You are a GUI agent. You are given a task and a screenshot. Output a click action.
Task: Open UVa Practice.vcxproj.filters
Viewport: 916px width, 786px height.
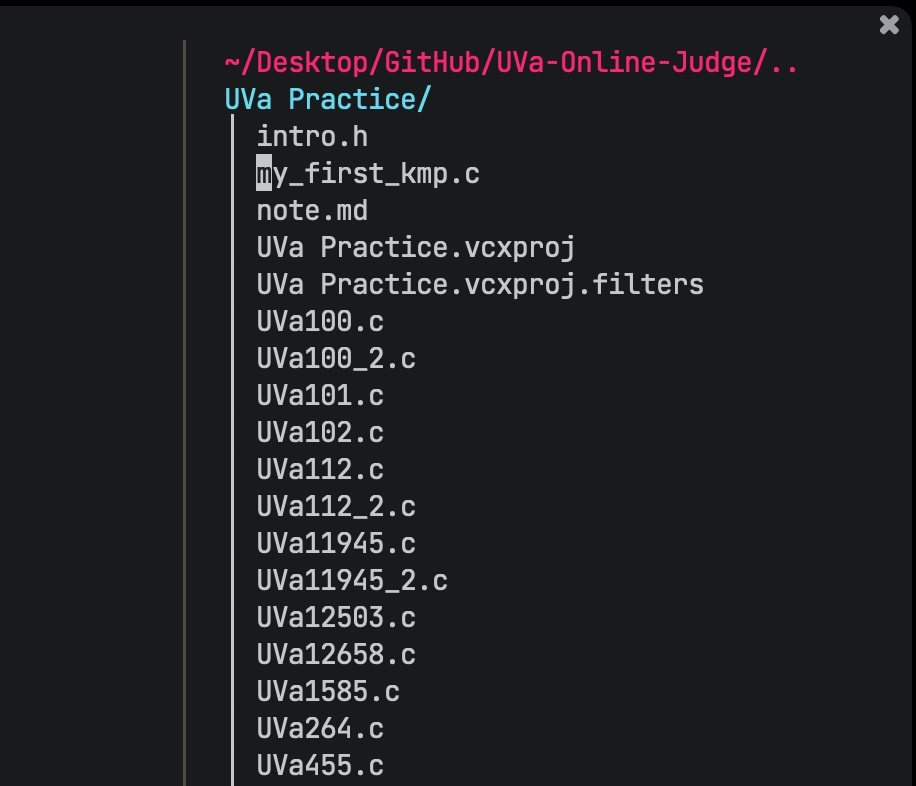click(480, 284)
